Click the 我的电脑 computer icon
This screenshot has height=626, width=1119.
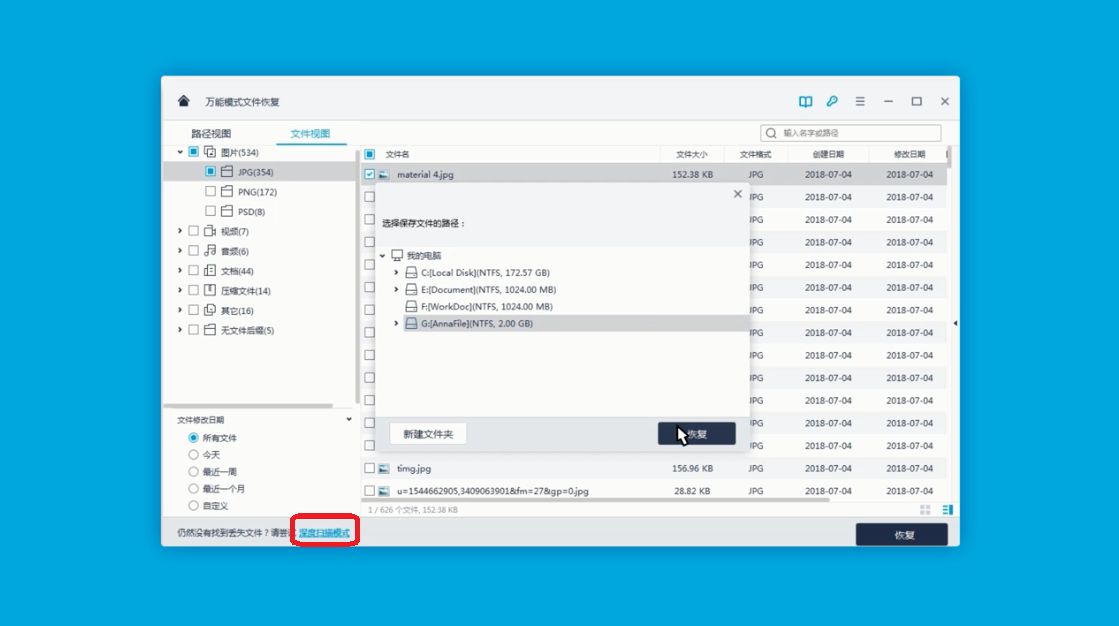pyautogui.click(x=397, y=256)
